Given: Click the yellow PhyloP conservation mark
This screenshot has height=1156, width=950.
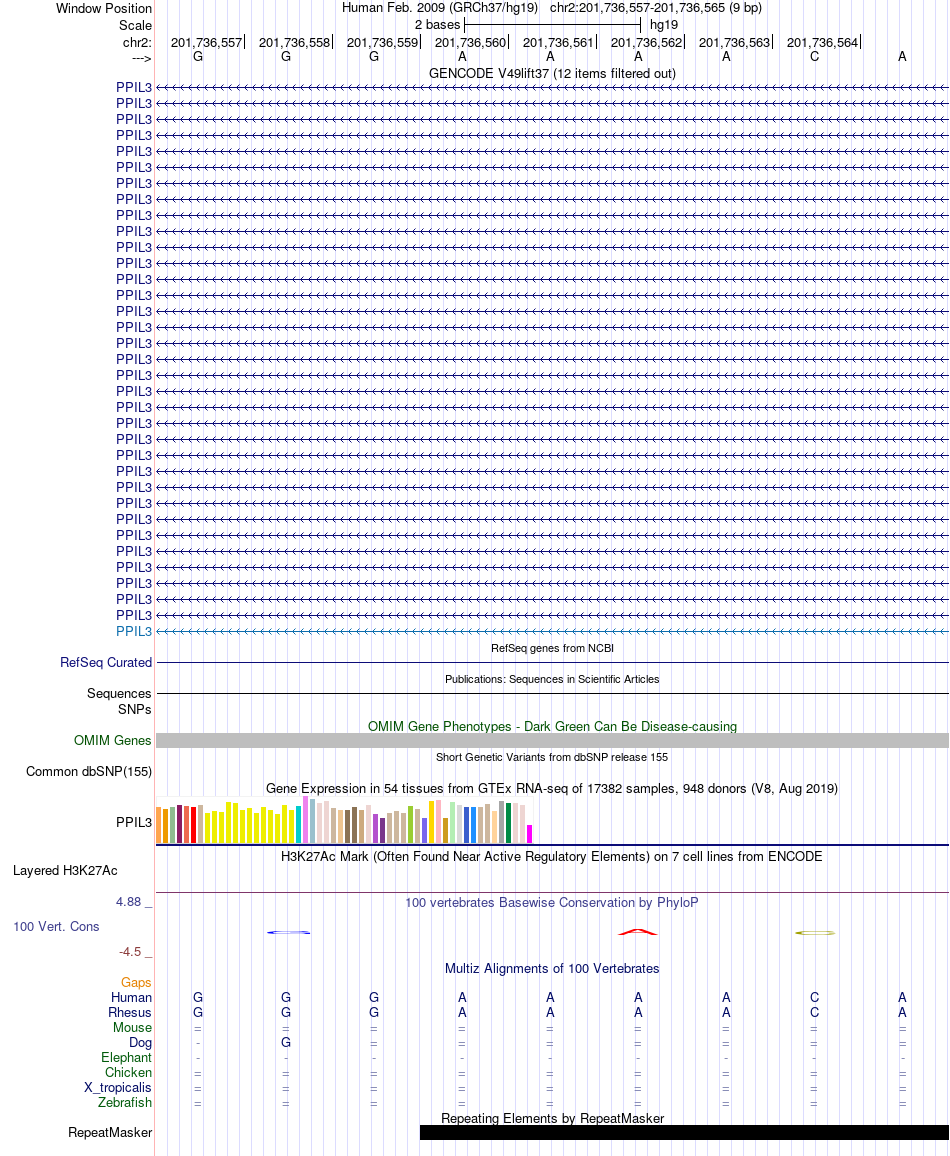Looking at the screenshot, I should [x=814, y=933].
